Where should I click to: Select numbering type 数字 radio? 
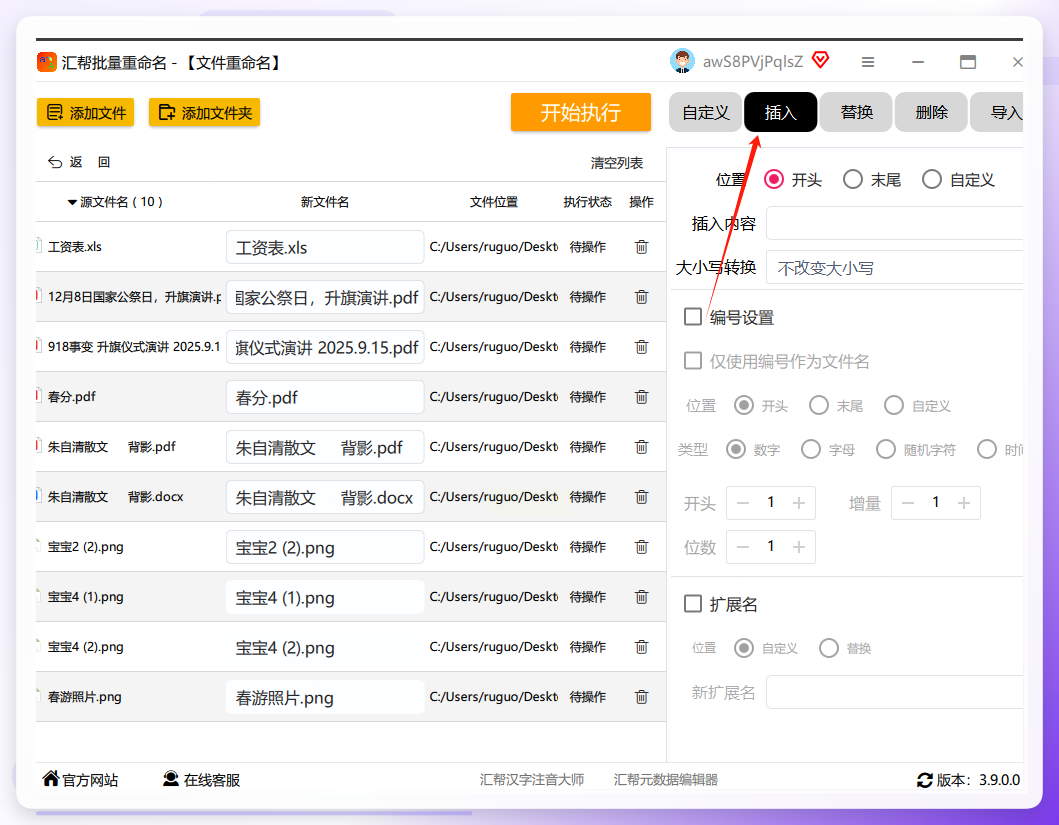tap(735, 450)
